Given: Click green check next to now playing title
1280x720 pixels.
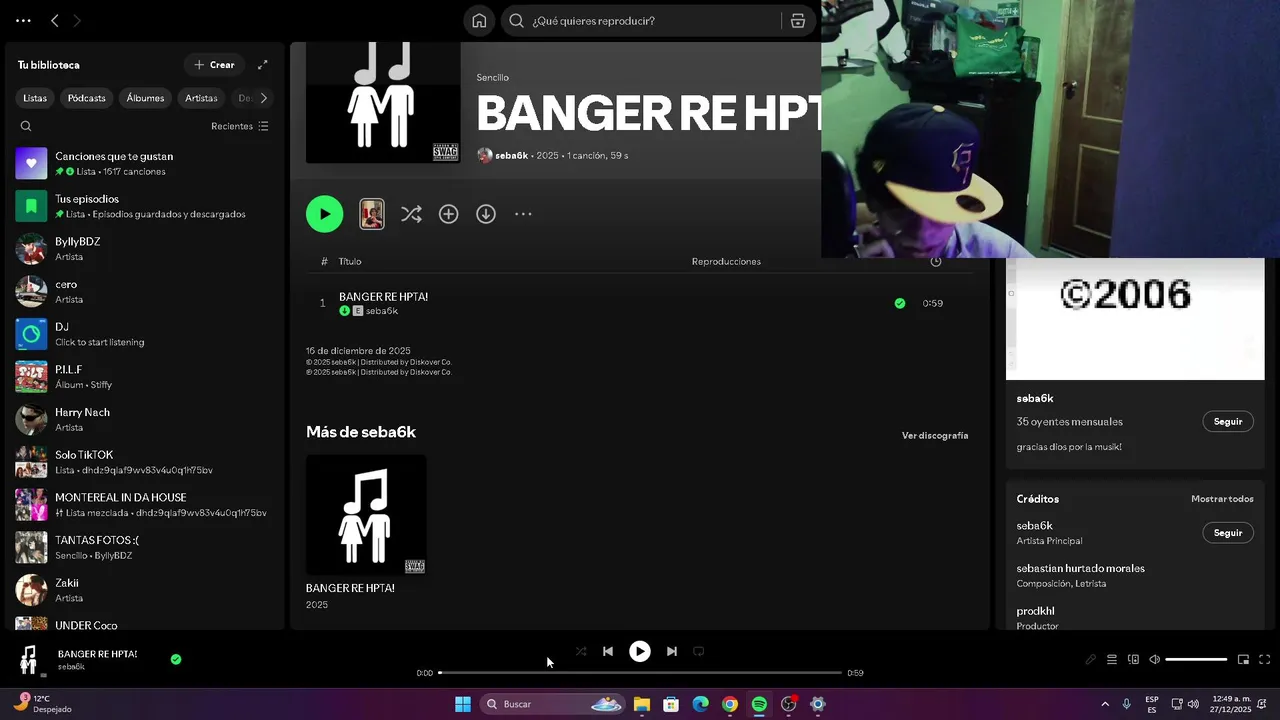Looking at the screenshot, I should [x=176, y=659].
